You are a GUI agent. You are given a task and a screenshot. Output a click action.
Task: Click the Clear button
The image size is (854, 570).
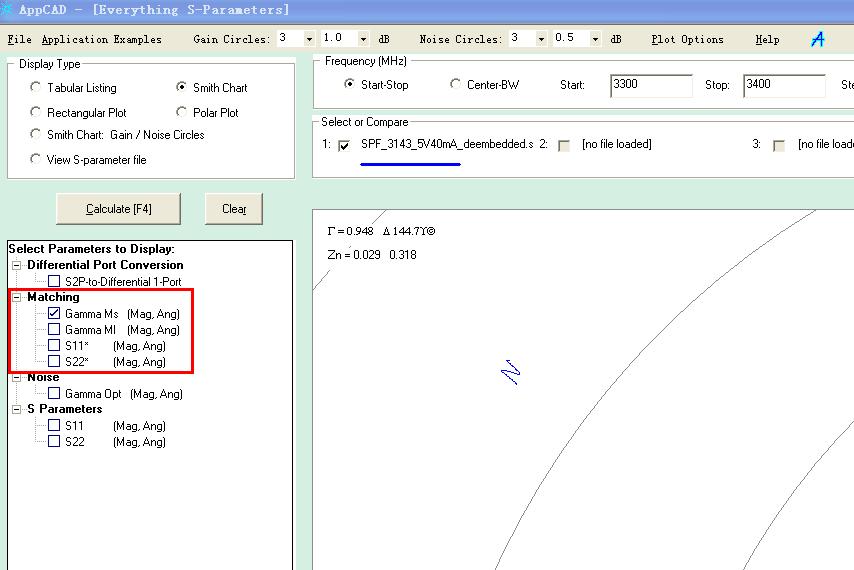pos(234,209)
